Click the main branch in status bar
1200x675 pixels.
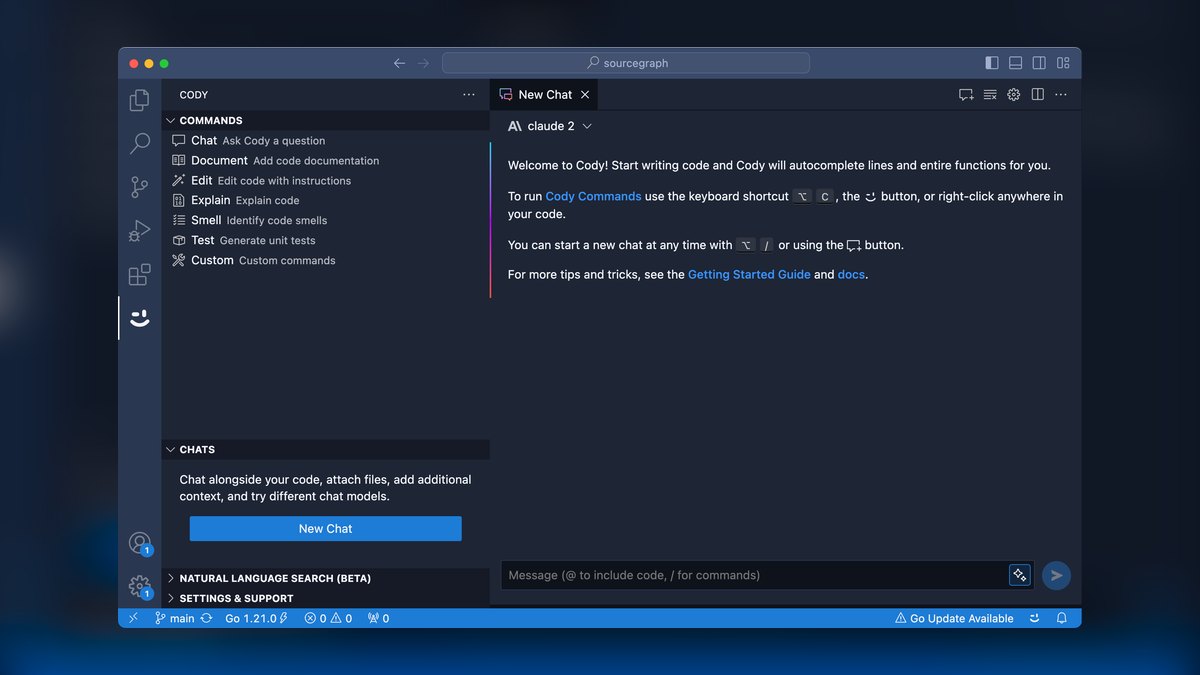175,618
